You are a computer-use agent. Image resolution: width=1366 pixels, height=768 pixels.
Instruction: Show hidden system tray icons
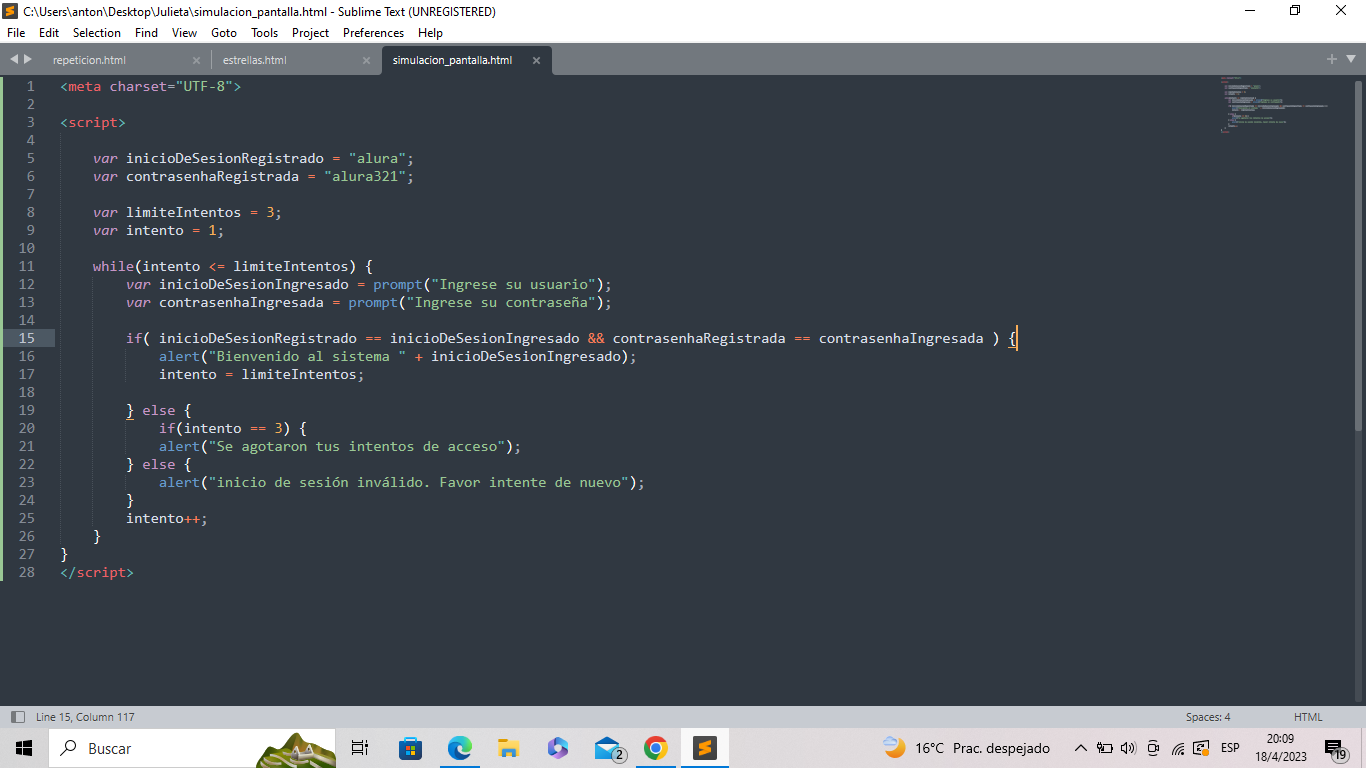coord(1081,748)
